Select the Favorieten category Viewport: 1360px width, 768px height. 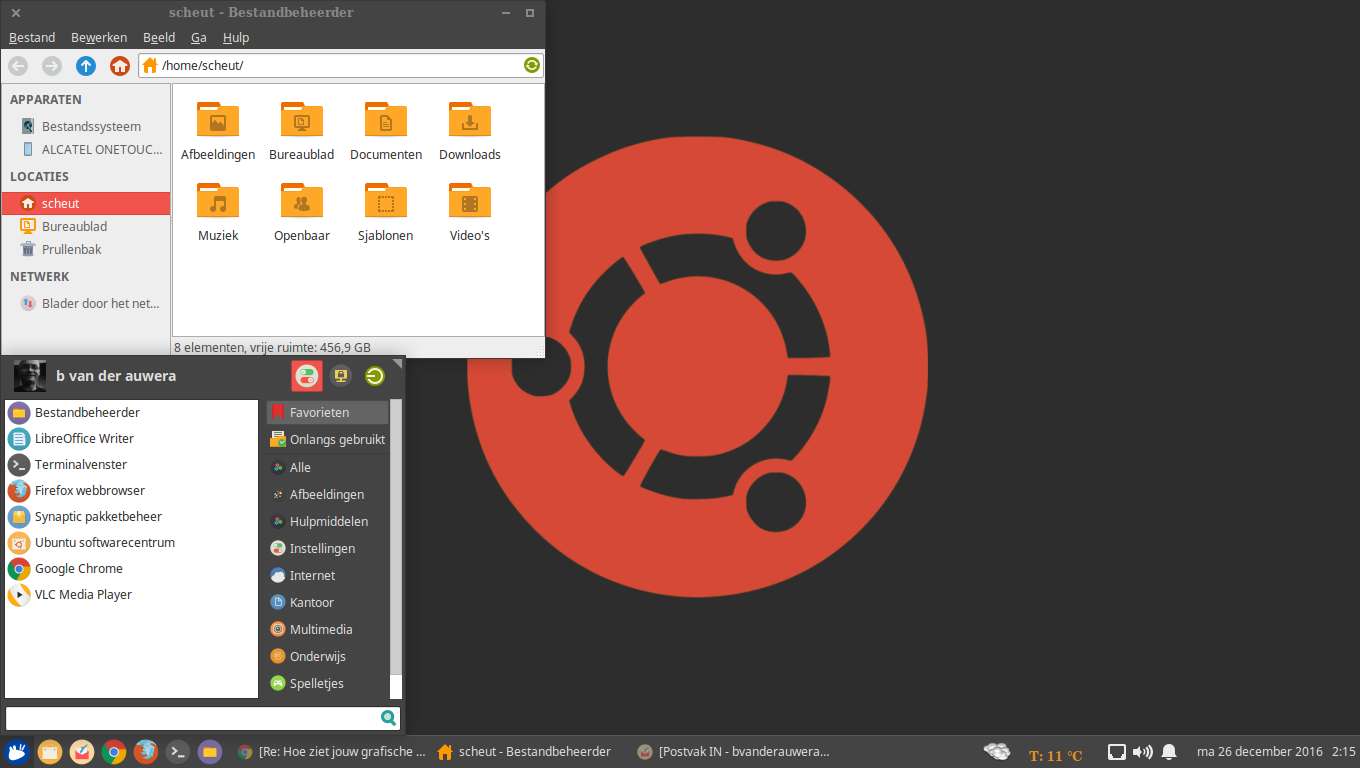[x=328, y=412]
